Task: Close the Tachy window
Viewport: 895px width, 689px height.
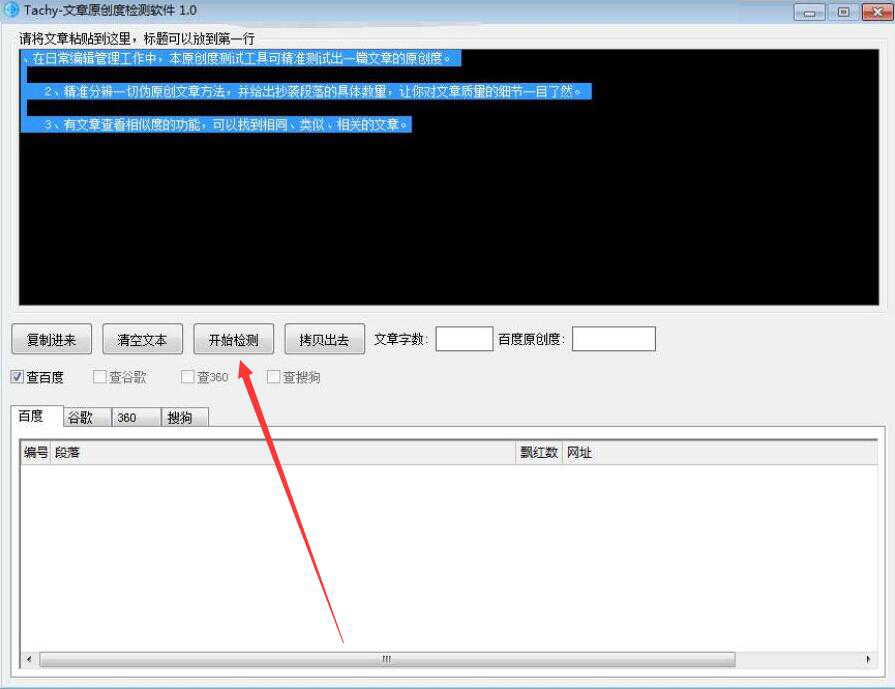Action: pos(877,12)
